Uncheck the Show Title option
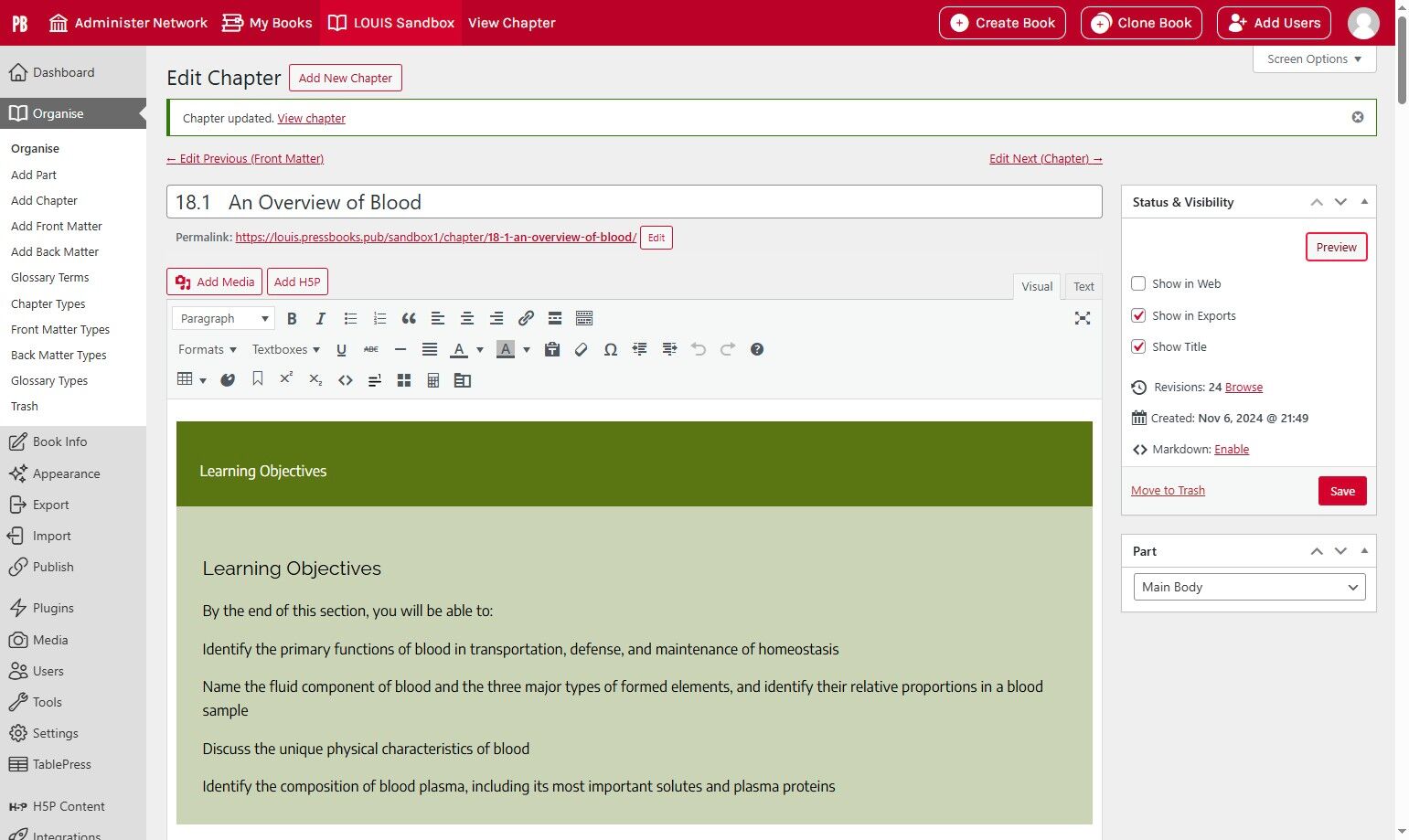Viewport: 1409px width, 840px height. tap(1138, 346)
